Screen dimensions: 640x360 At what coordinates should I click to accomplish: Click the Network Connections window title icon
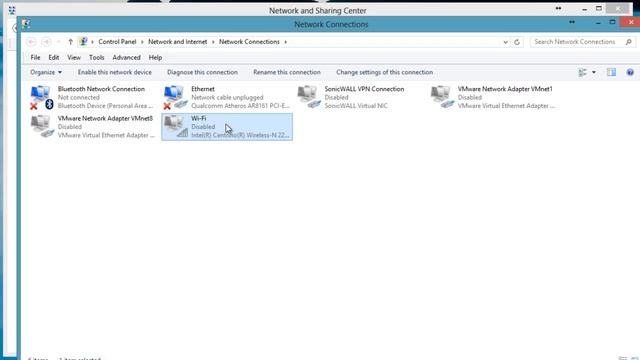[26, 24]
